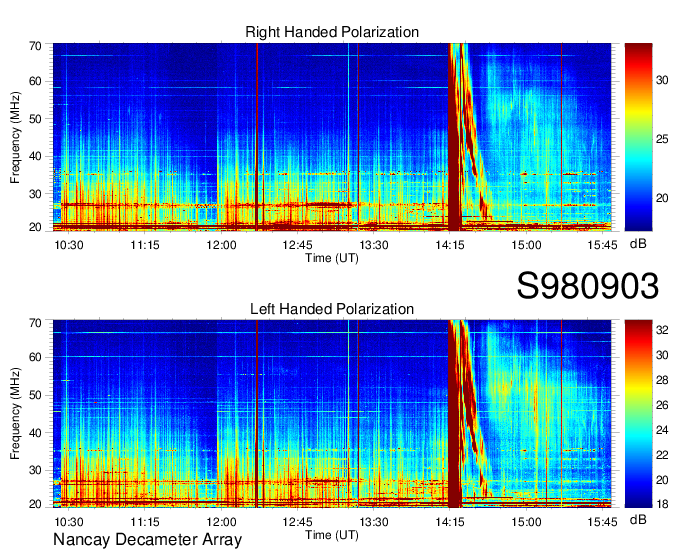Click the 70 MHz tick of Left Handed plot
This screenshot has width=680, height=552.
click(x=35, y=323)
